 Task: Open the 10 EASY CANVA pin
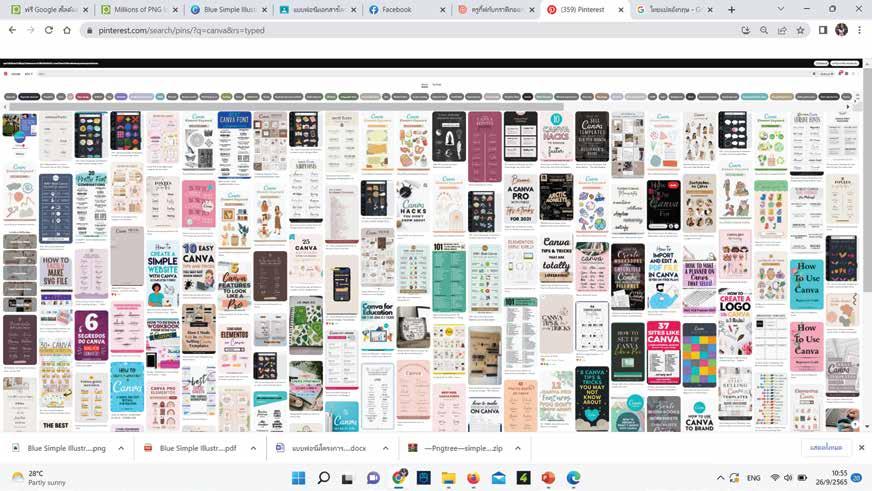(x=199, y=266)
